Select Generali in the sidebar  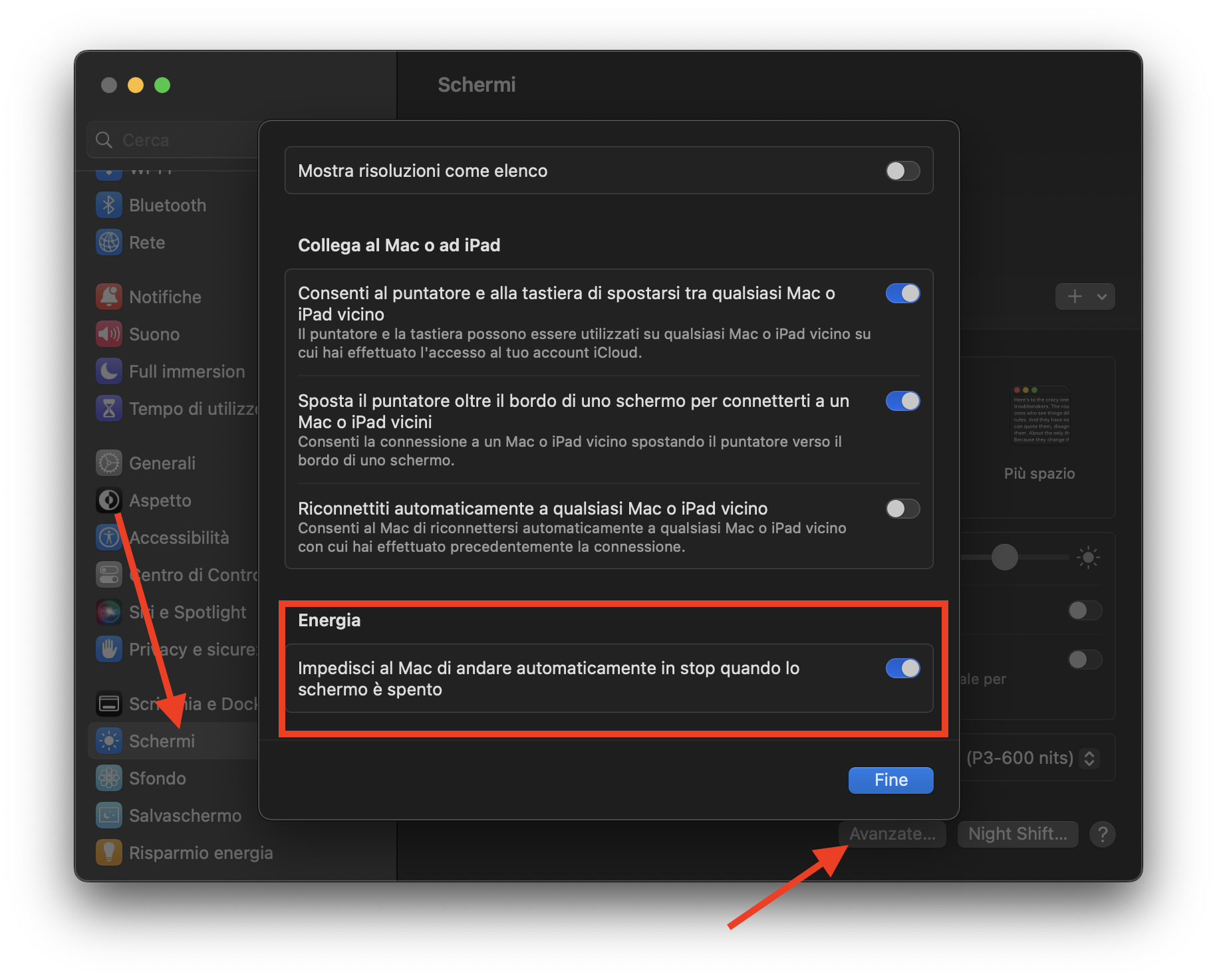pos(162,463)
